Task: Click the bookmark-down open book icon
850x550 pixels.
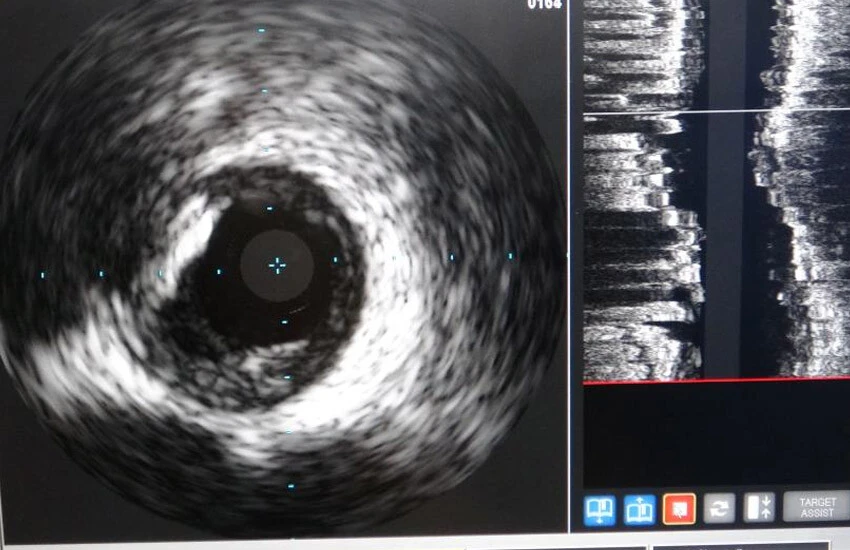Action: click(x=599, y=510)
